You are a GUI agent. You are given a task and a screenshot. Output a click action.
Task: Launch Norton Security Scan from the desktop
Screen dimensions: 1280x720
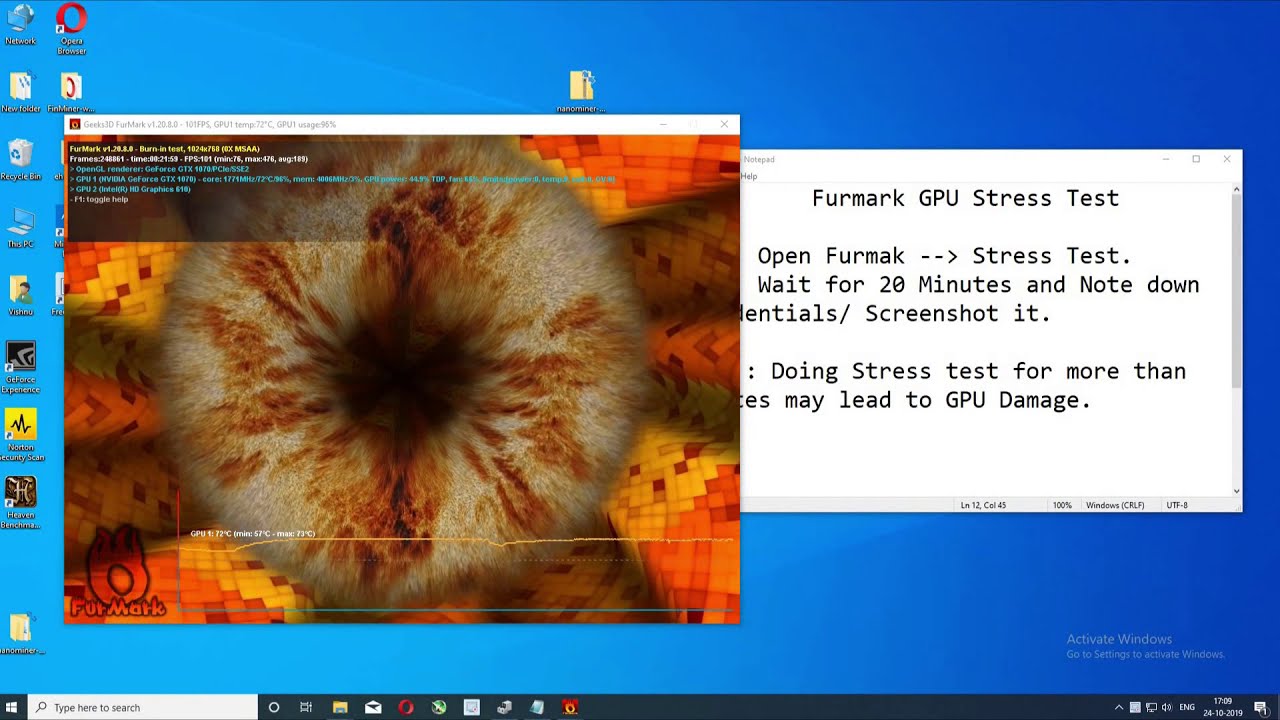(20, 435)
